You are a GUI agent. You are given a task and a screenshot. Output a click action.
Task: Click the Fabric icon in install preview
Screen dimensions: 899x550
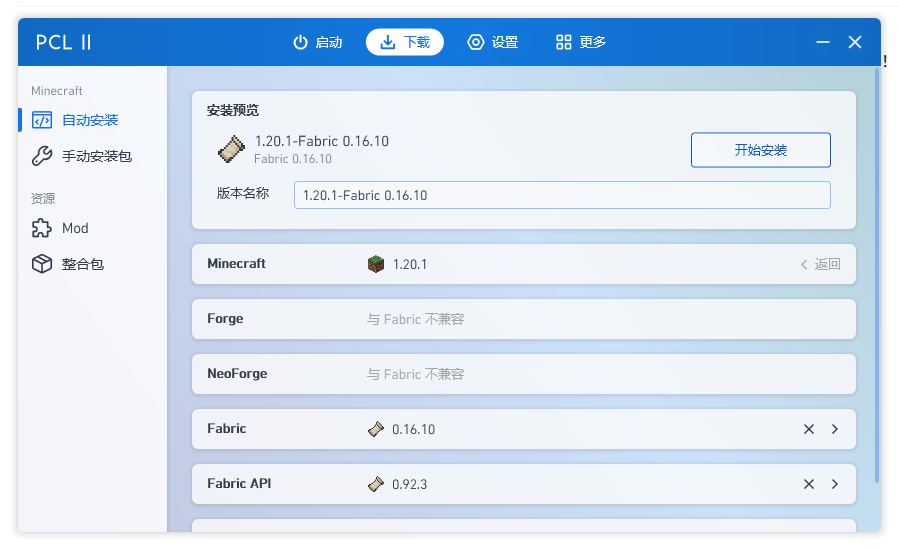point(232,149)
